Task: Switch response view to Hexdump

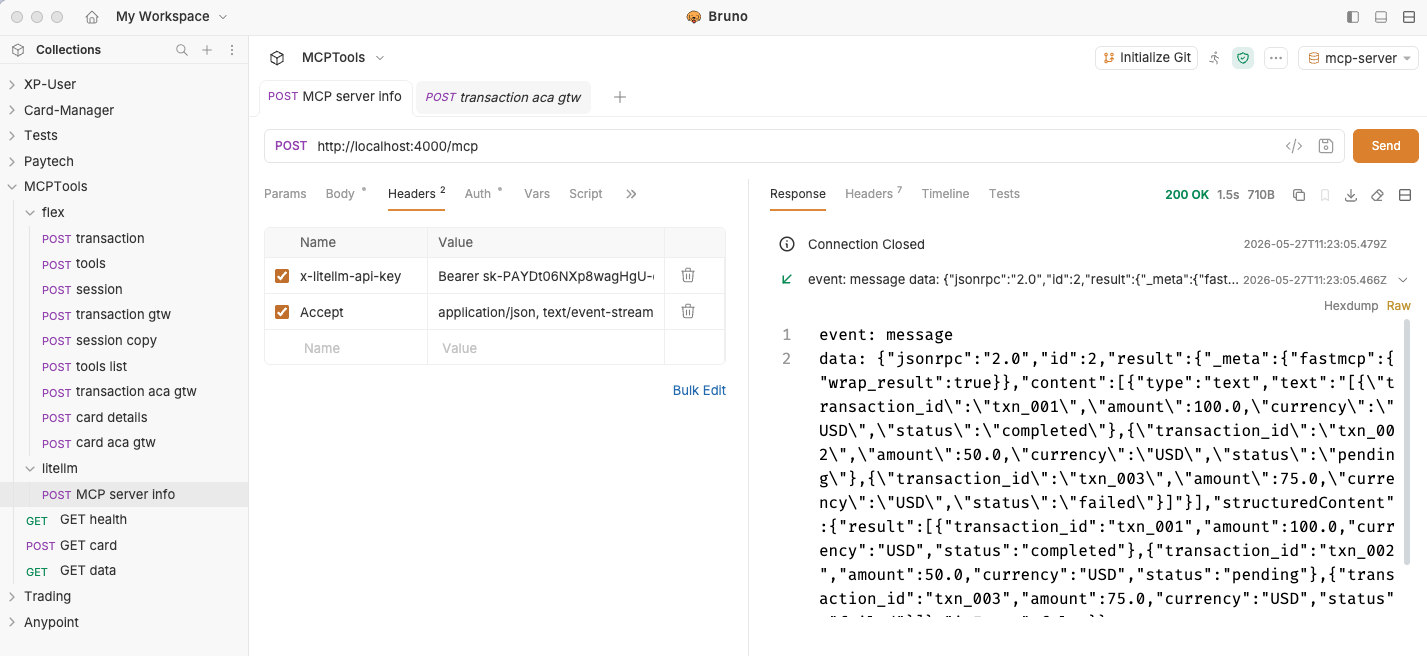Action: click(1351, 306)
